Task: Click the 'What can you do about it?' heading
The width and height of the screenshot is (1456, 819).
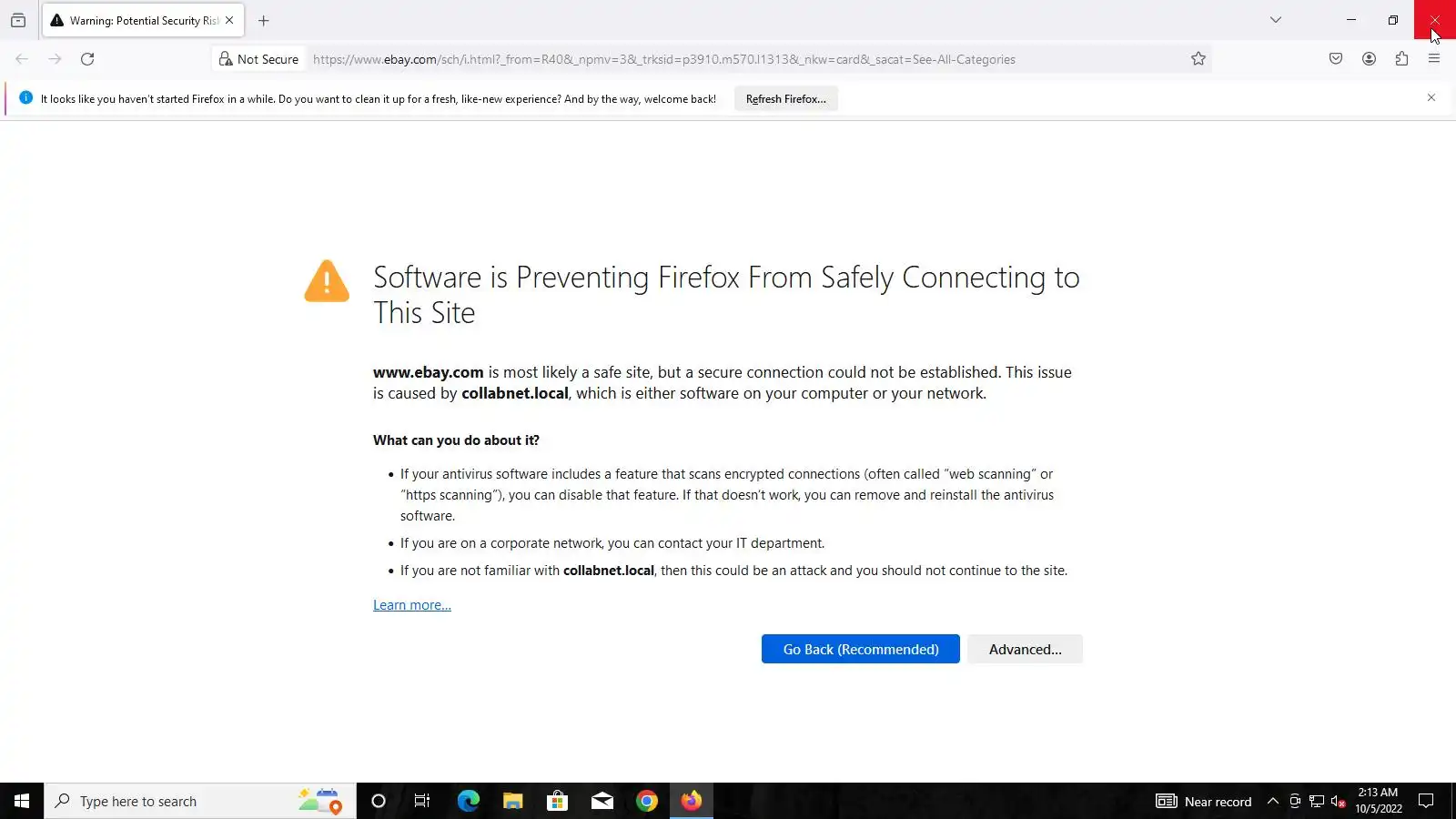Action: click(456, 440)
